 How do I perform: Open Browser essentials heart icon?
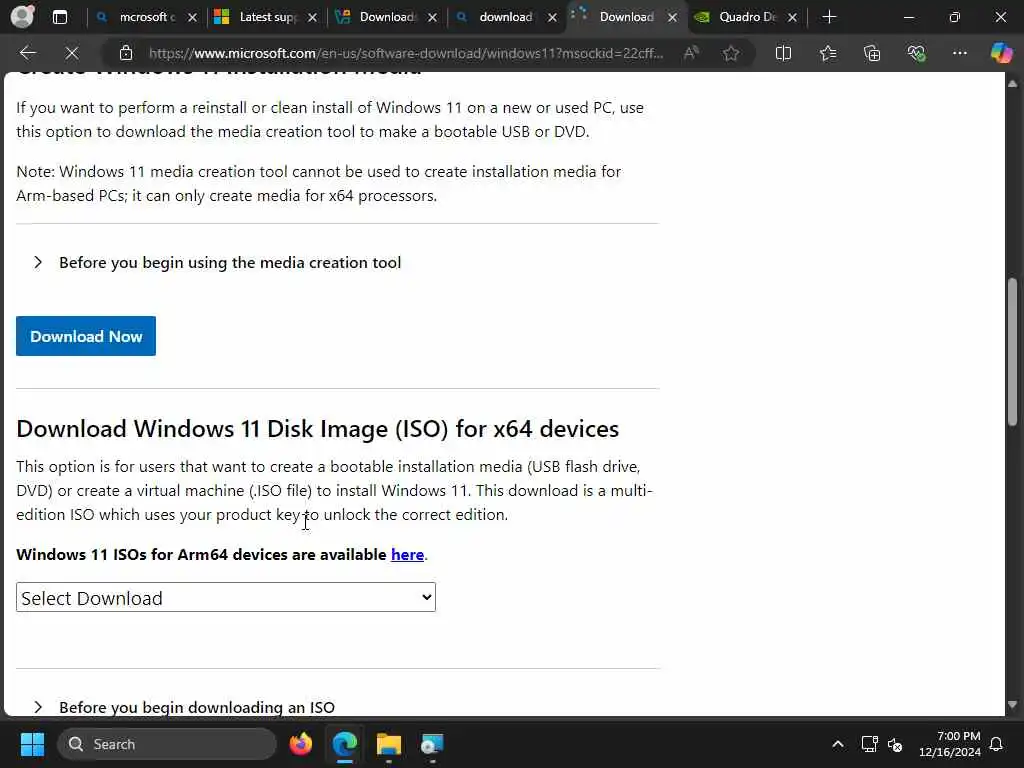point(916,53)
